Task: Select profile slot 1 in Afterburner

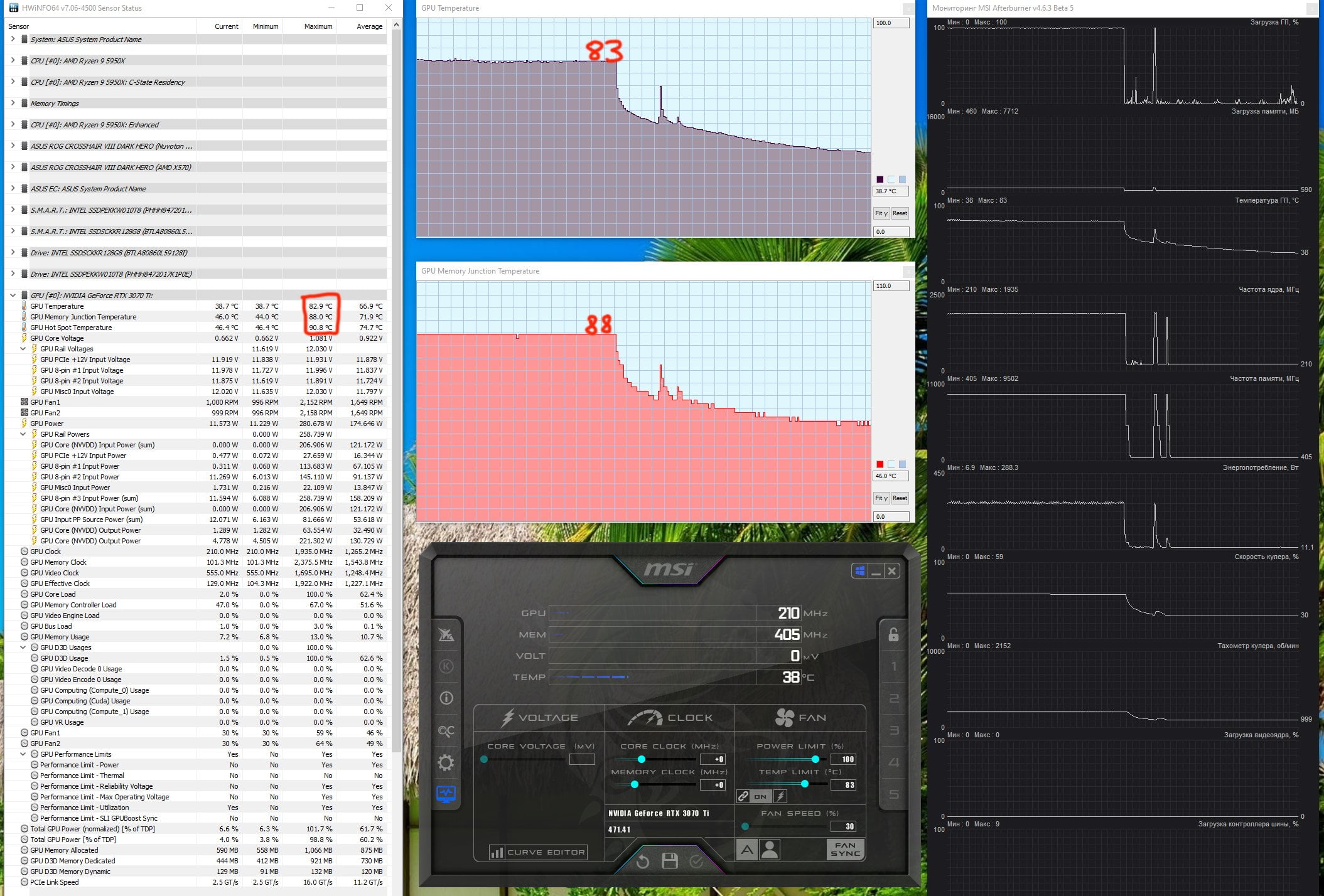Action: tap(894, 666)
